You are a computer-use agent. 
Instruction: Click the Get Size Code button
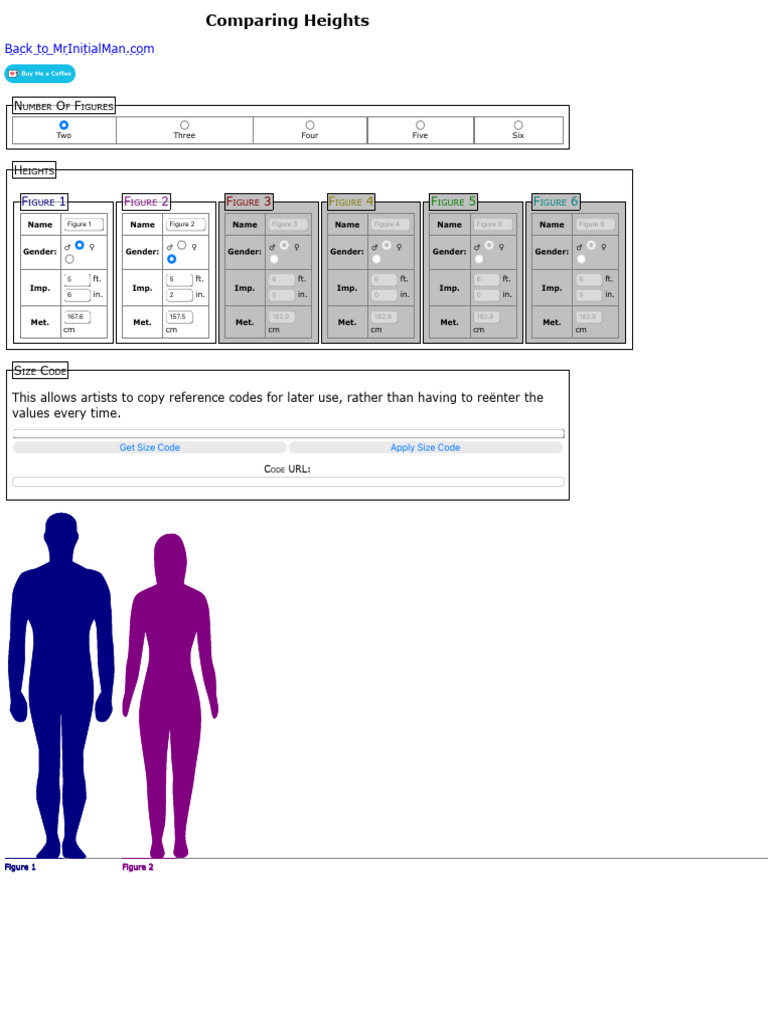(x=150, y=447)
